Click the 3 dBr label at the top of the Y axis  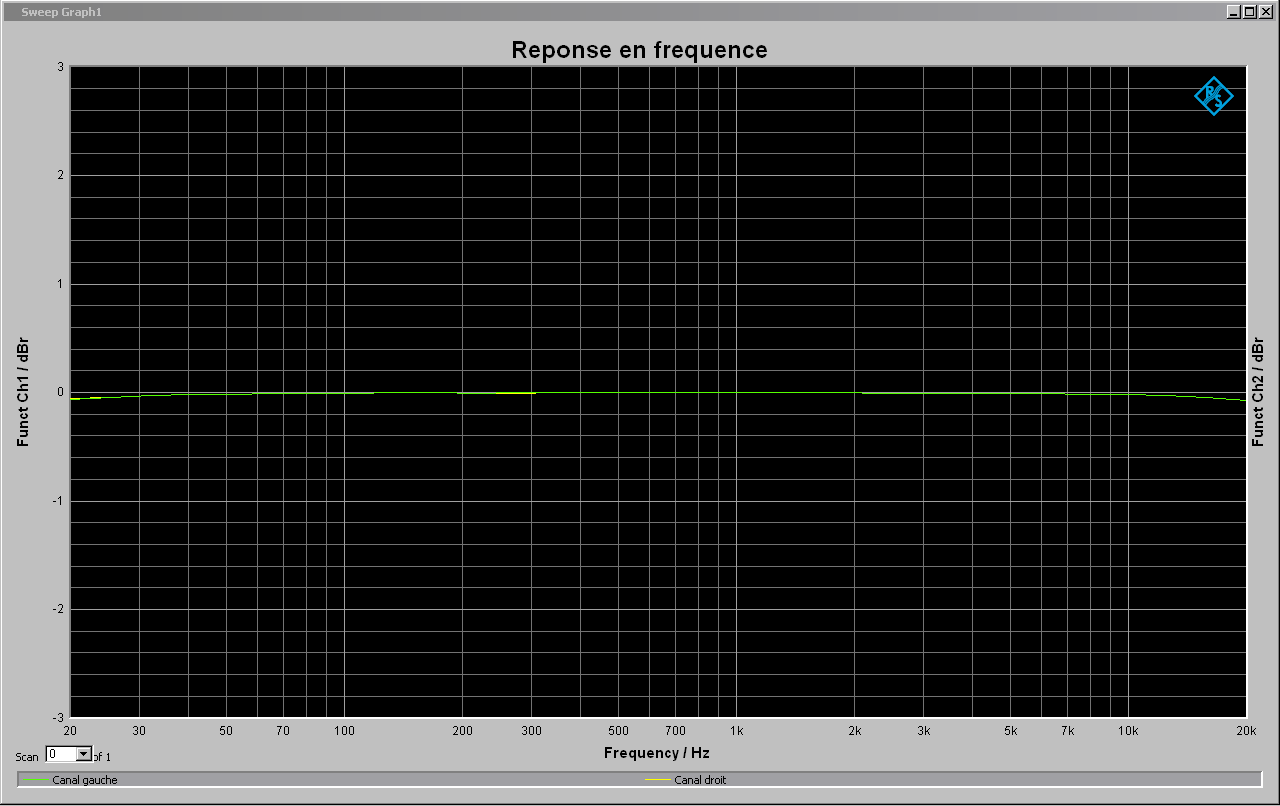pyautogui.click(x=61, y=67)
